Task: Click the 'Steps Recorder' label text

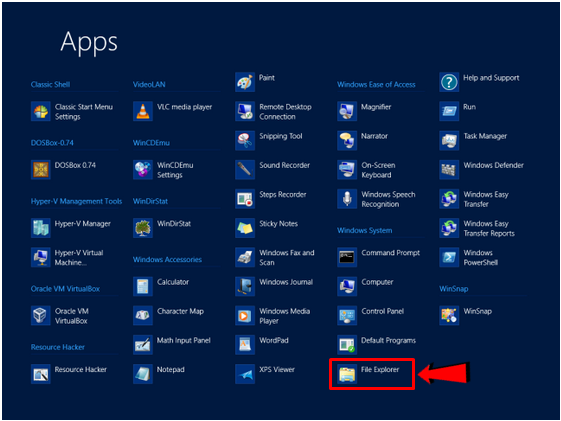Action: pyautogui.click(x=283, y=195)
